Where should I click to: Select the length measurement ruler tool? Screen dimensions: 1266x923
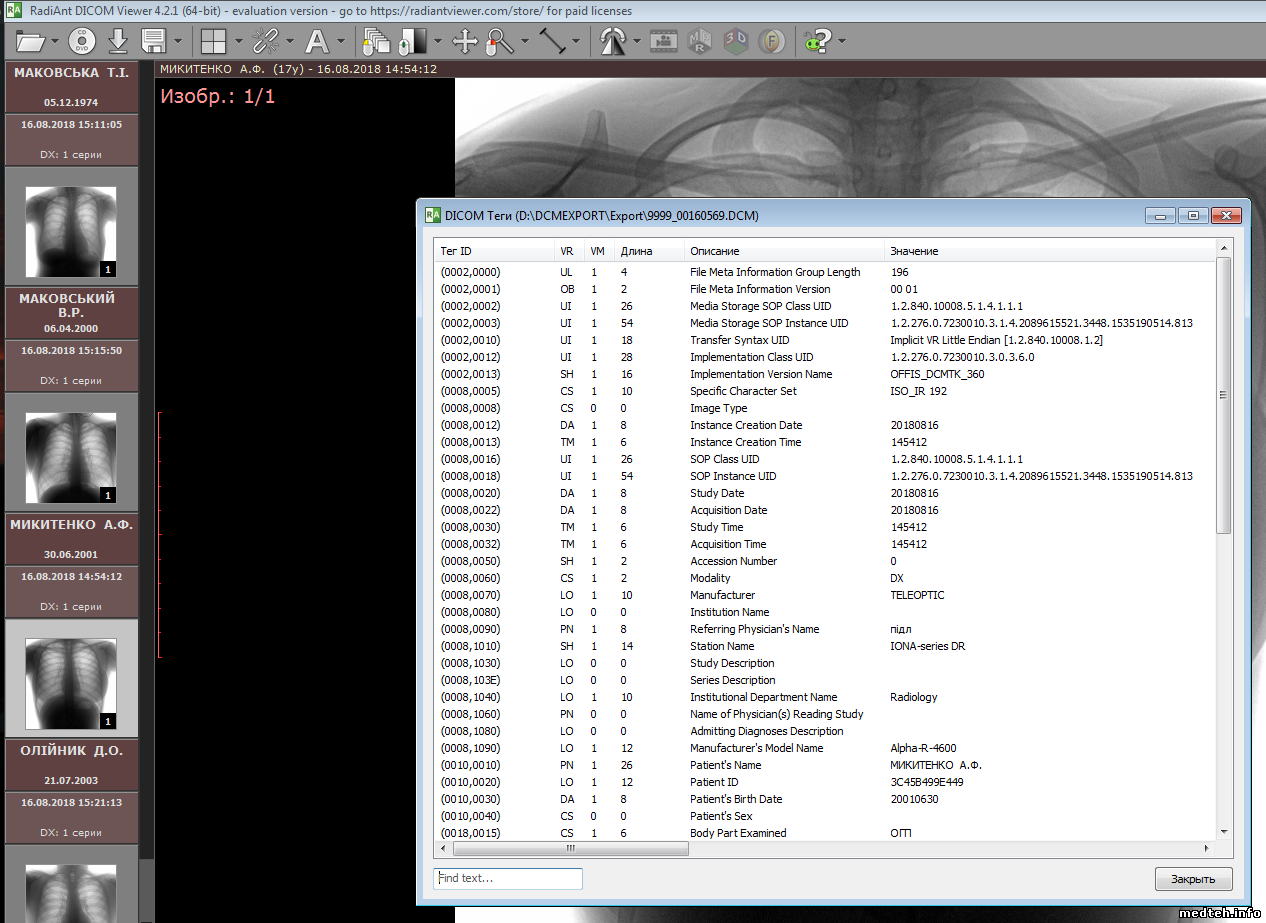[x=552, y=41]
